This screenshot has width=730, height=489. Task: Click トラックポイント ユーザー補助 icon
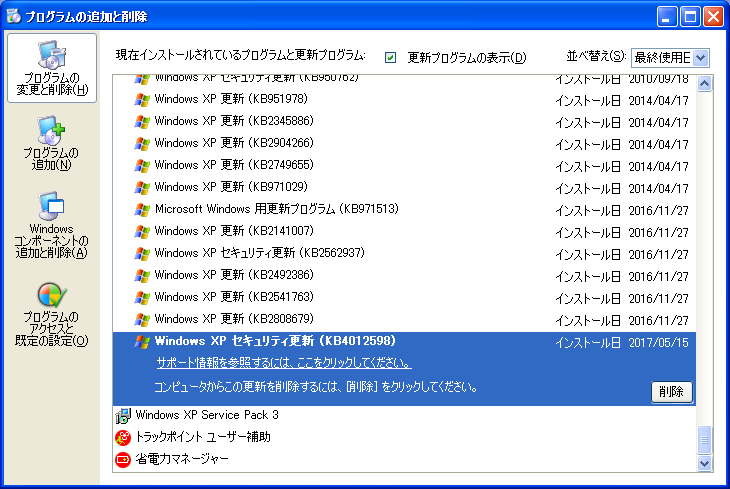tap(123, 437)
